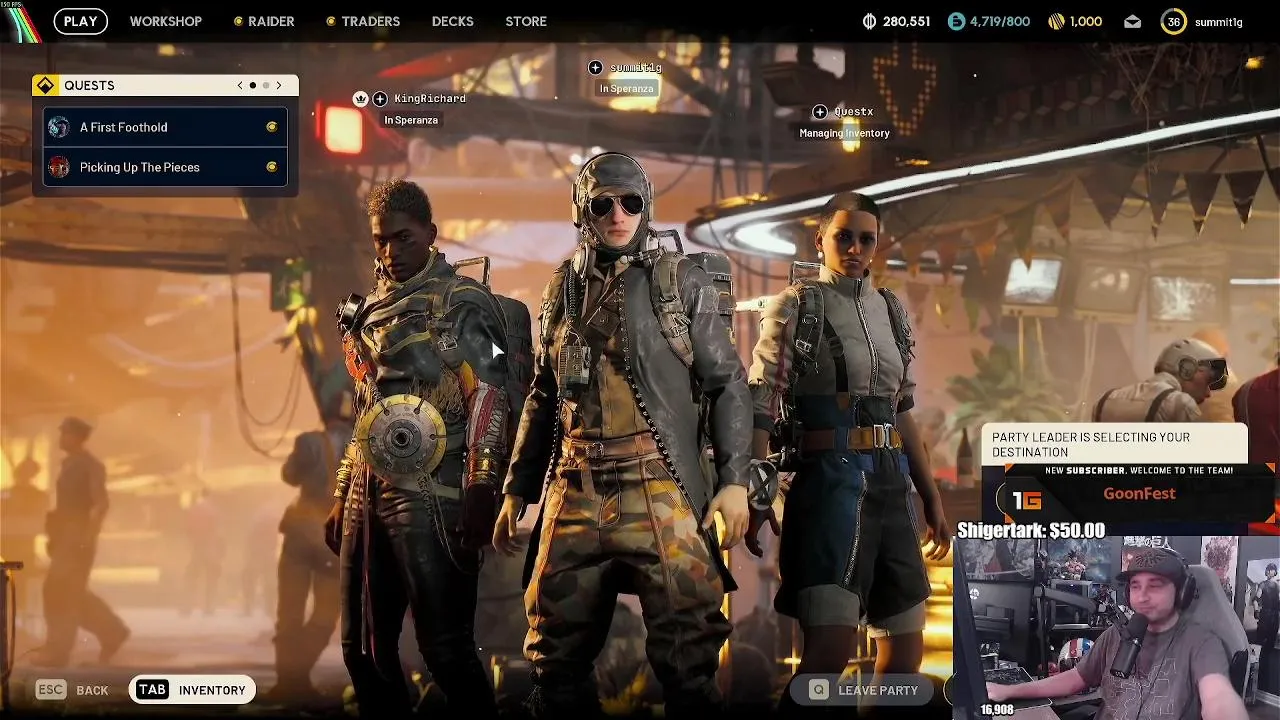The width and height of the screenshot is (1280, 720).
Task: Click the coin currency icon beside 280,551
Action: pyautogui.click(x=870, y=21)
